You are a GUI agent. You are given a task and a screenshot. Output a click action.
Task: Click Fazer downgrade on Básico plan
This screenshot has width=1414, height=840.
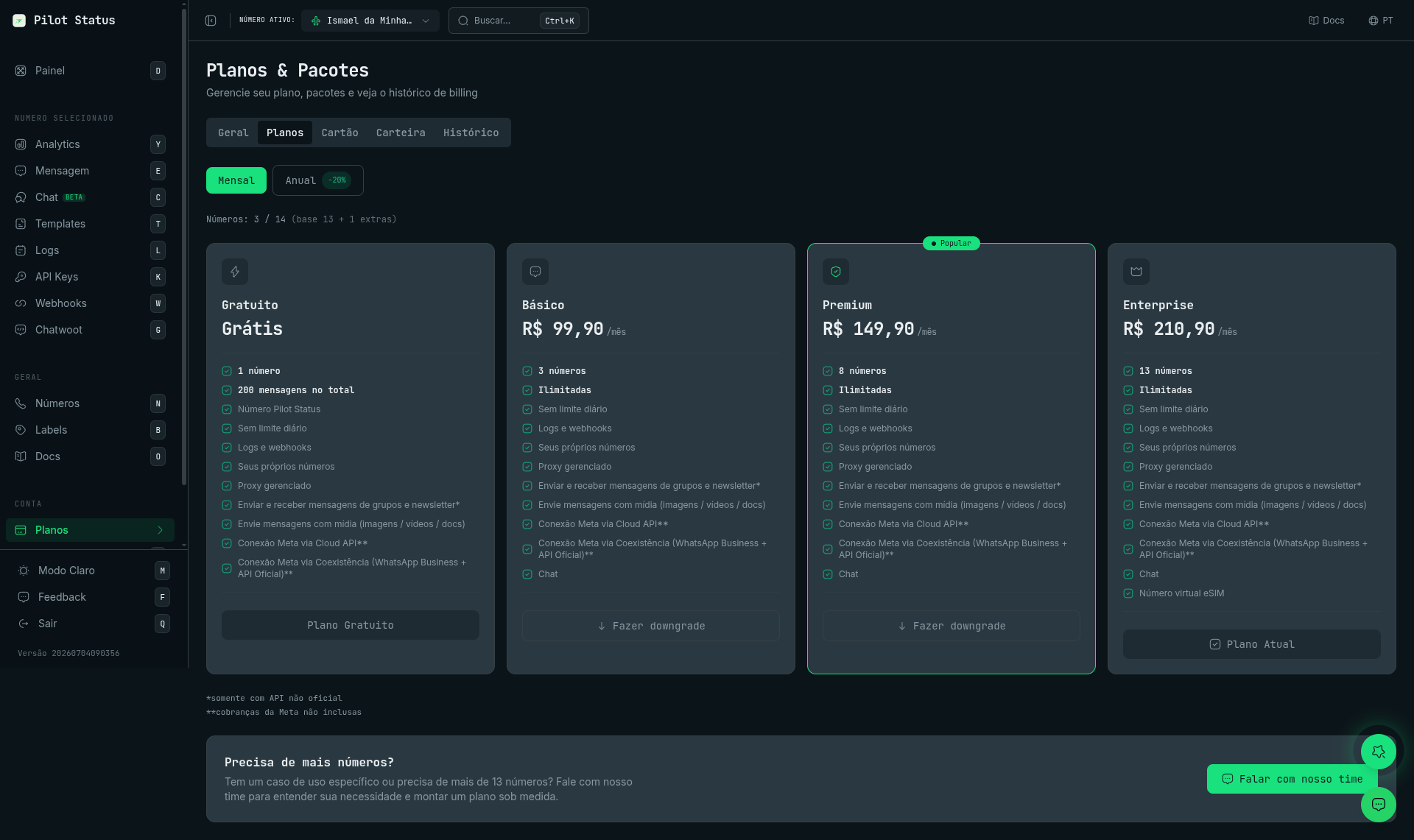click(x=651, y=626)
